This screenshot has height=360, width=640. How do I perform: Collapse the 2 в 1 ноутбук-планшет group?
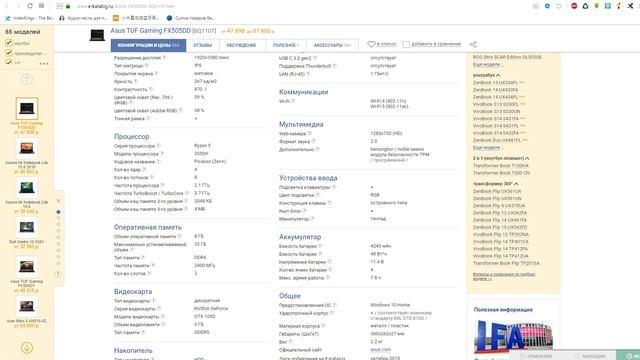tap(501, 158)
